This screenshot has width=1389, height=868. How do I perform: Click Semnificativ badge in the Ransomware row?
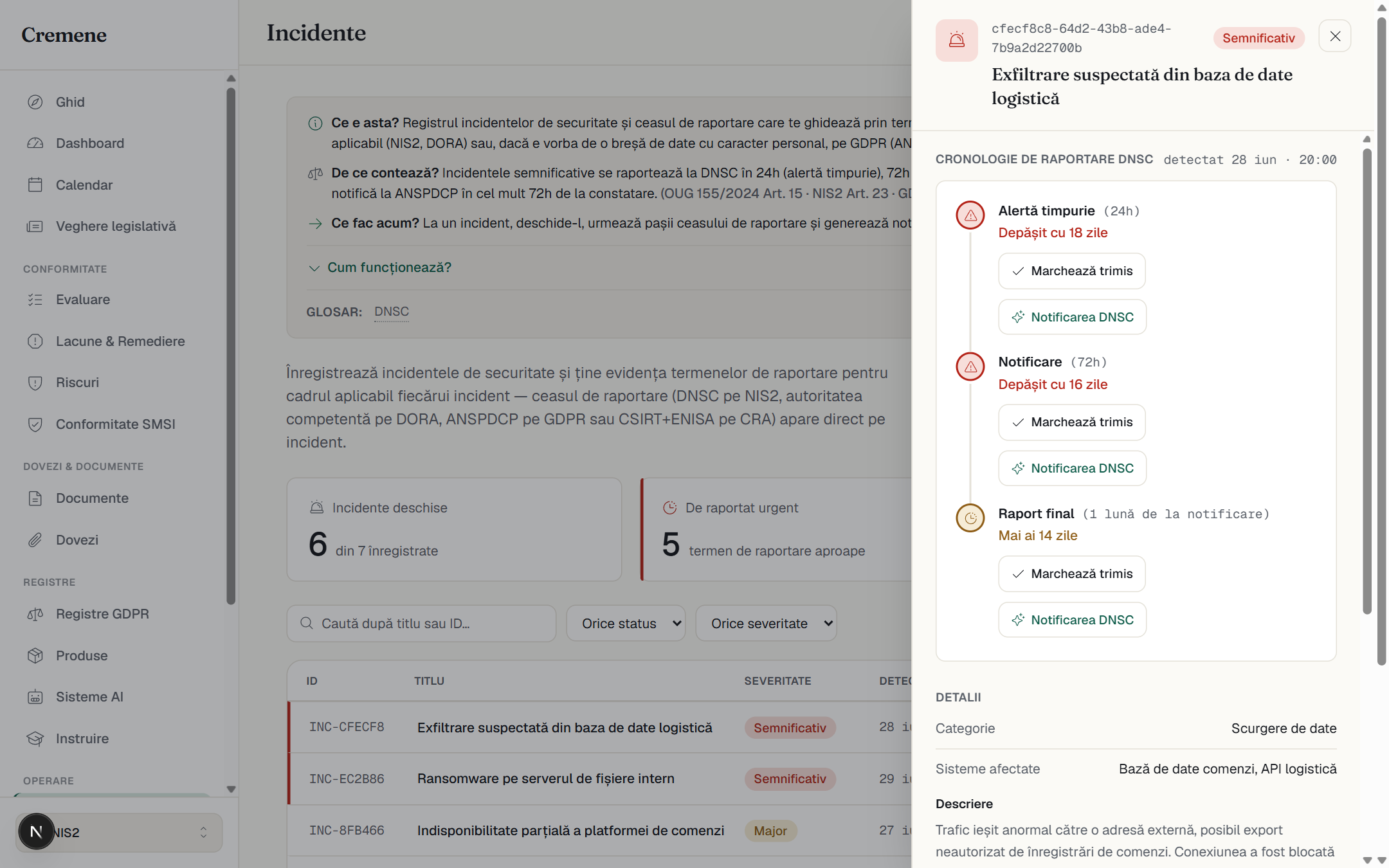[790, 779]
